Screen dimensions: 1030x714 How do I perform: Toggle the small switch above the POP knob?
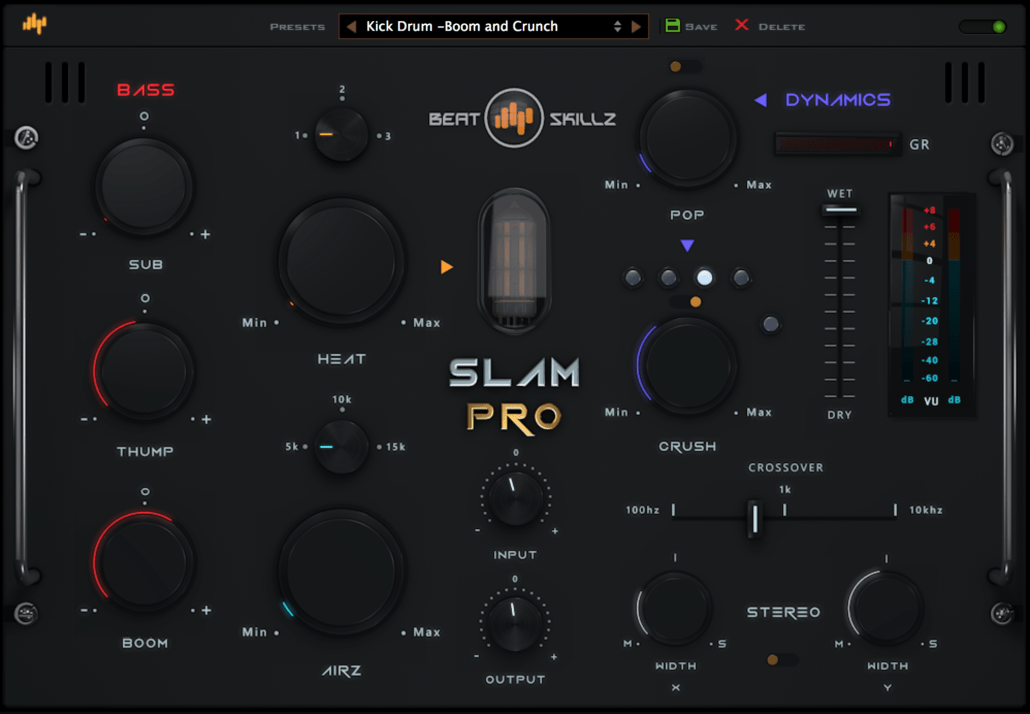(684, 66)
